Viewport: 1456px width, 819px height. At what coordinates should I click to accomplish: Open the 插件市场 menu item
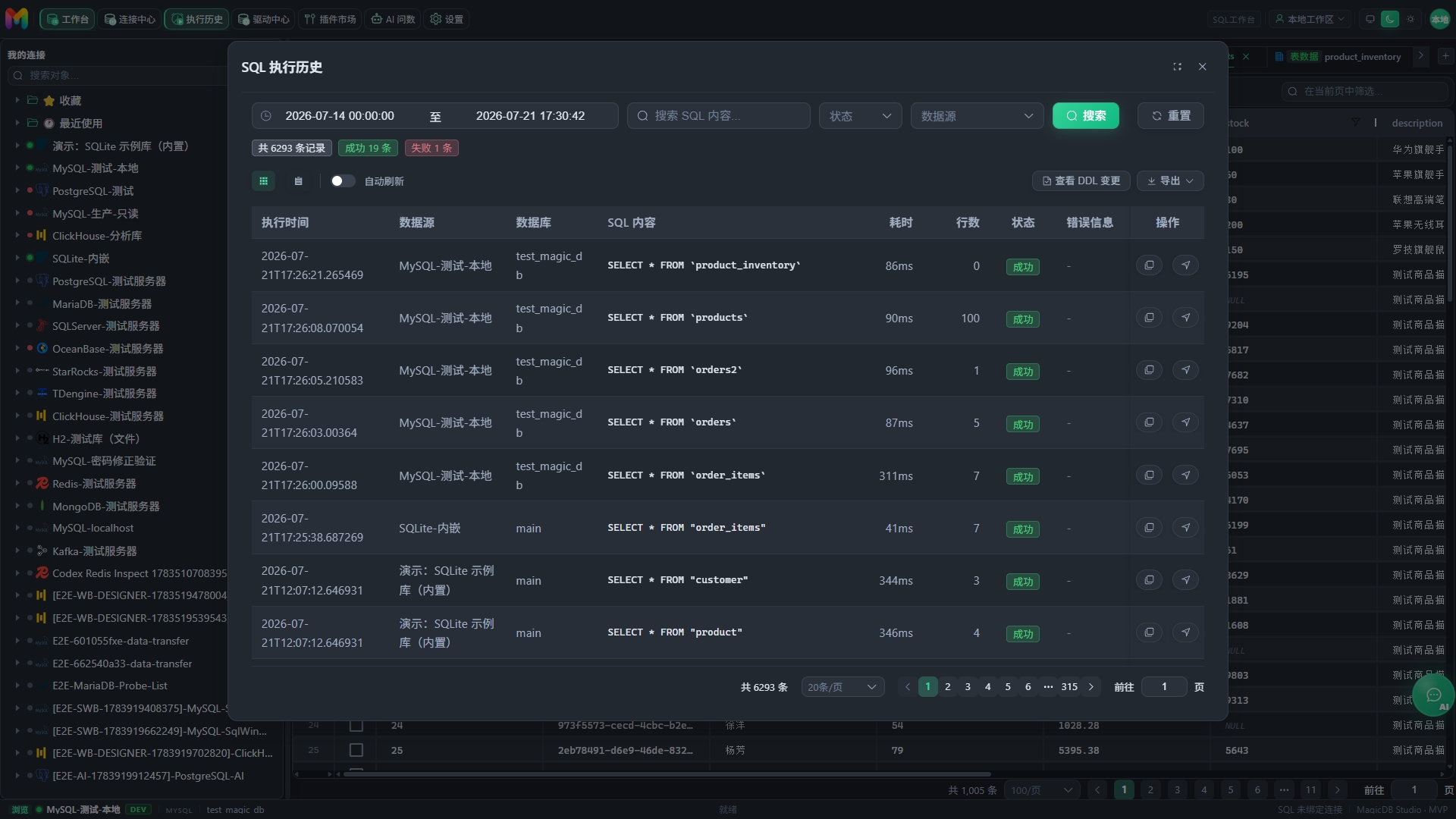(x=330, y=19)
